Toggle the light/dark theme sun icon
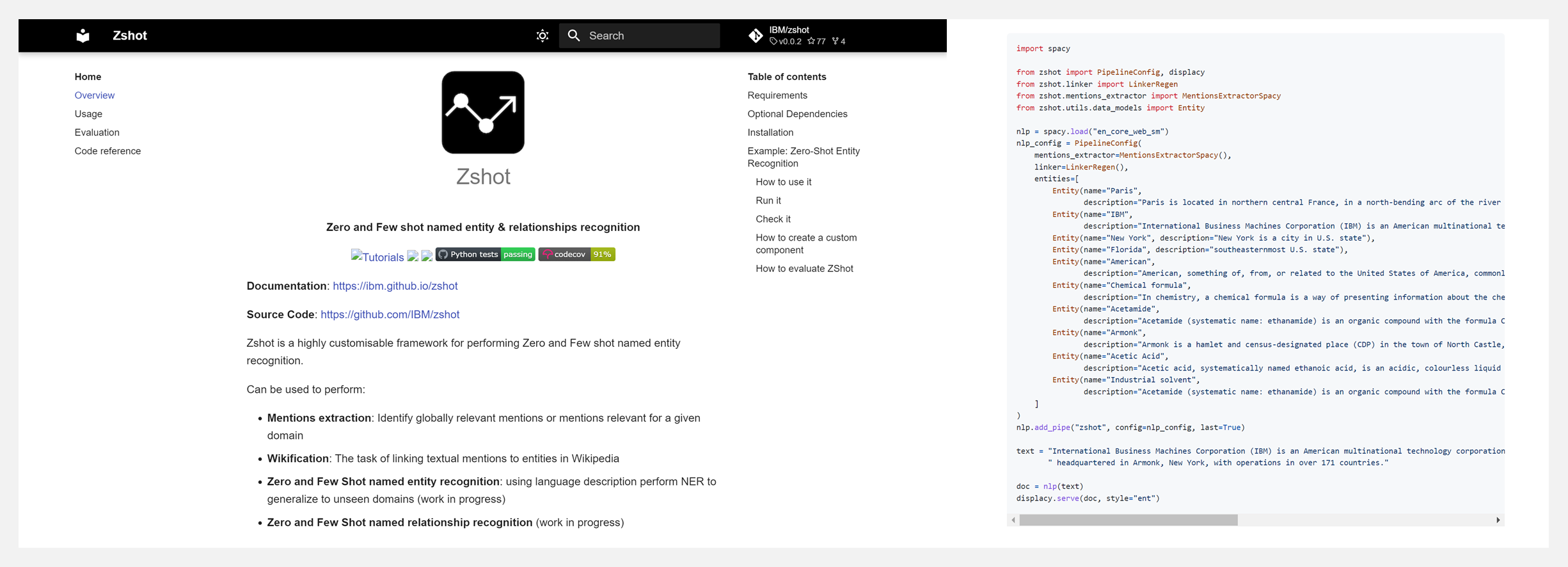 tap(542, 36)
